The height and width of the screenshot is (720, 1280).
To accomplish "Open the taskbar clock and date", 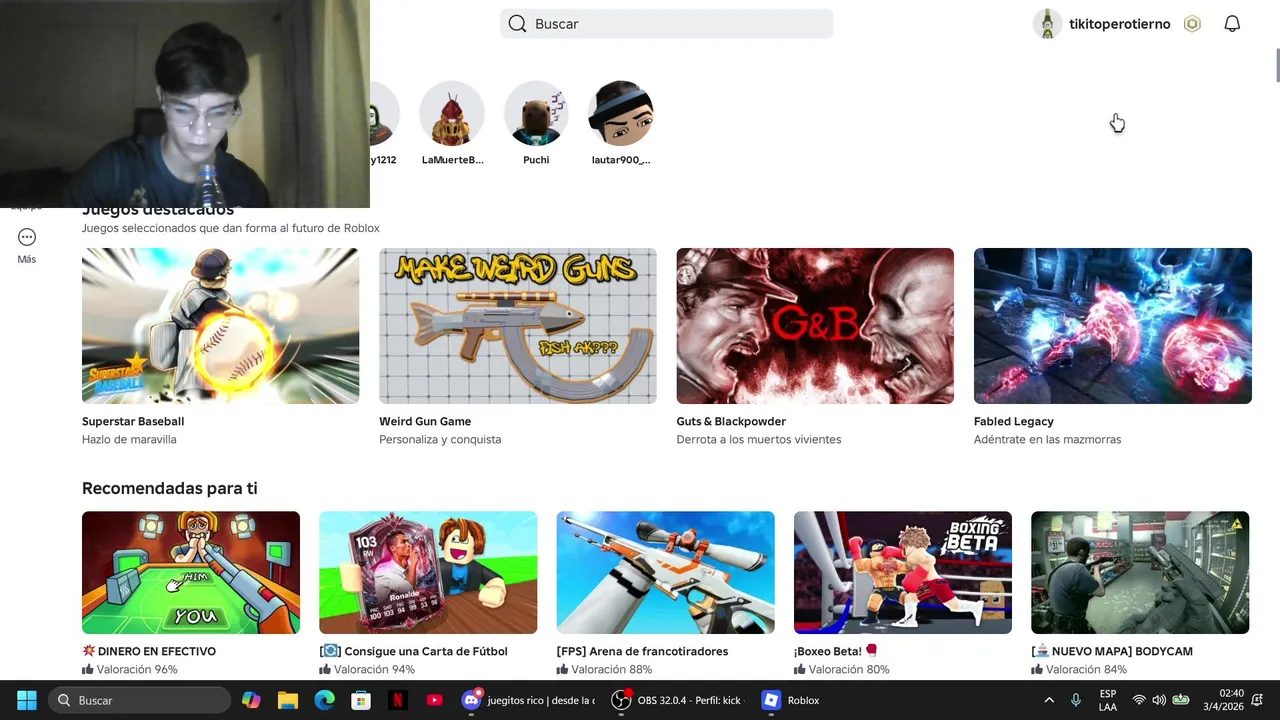I will coord(1223,700).
